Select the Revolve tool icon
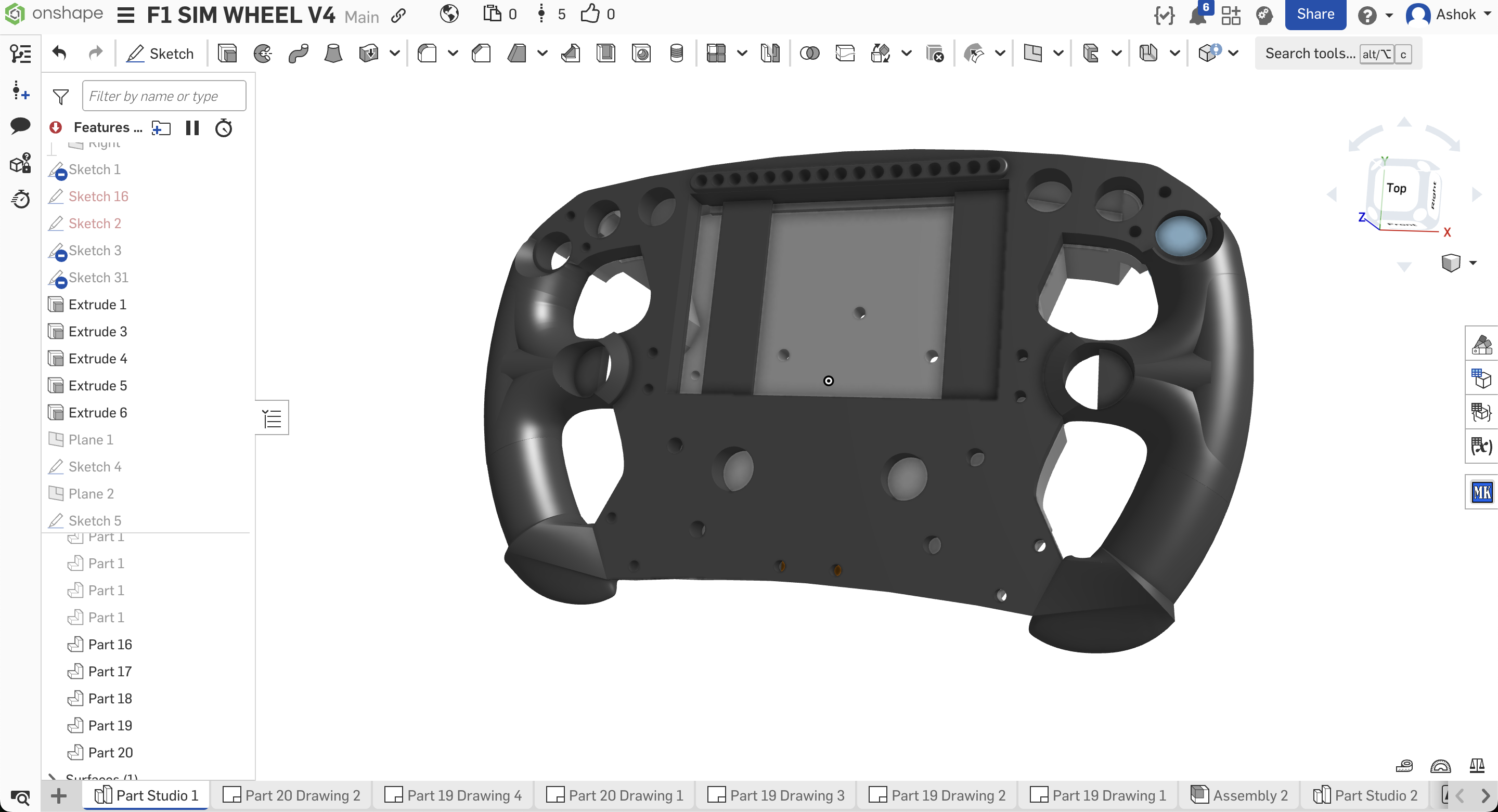The height and width of the screenshot is (812, 1498). (263, 54)
